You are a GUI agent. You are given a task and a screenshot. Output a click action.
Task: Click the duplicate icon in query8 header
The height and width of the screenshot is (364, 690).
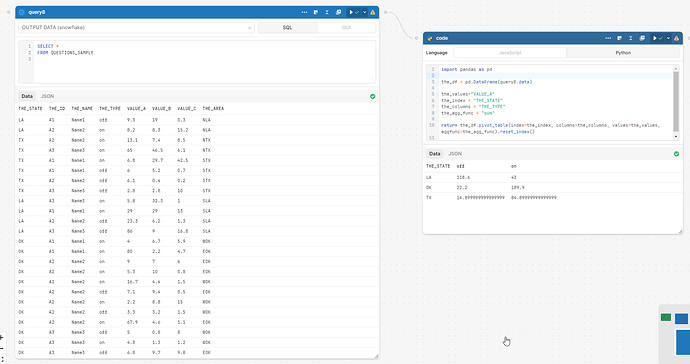coord(338,12)
